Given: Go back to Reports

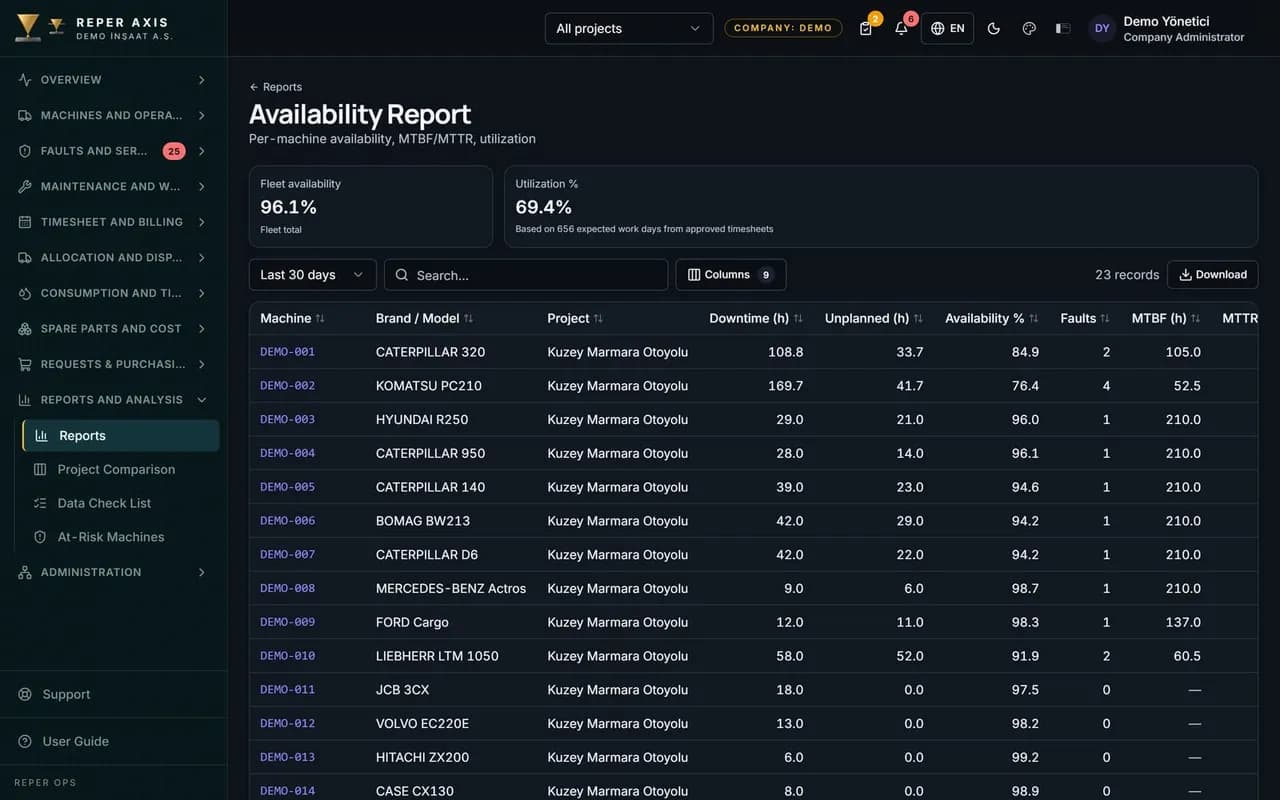Looking at the screenshot, I should 276,87.
